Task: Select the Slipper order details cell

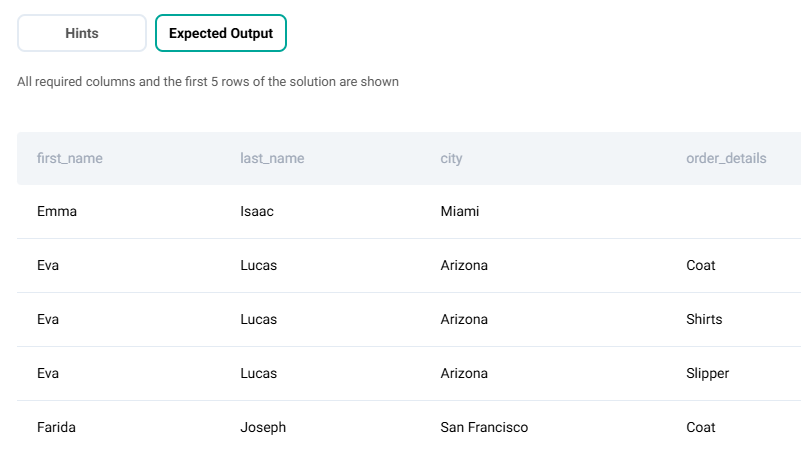Action: coord(707,373)
